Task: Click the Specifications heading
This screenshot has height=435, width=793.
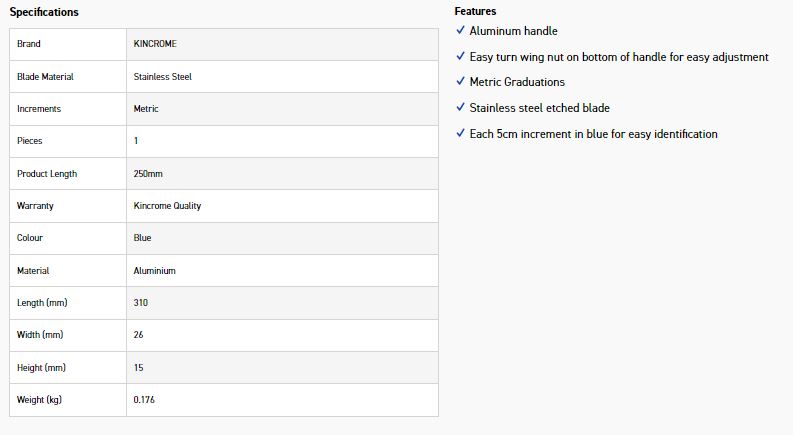Action: click(x=44, y=12)
